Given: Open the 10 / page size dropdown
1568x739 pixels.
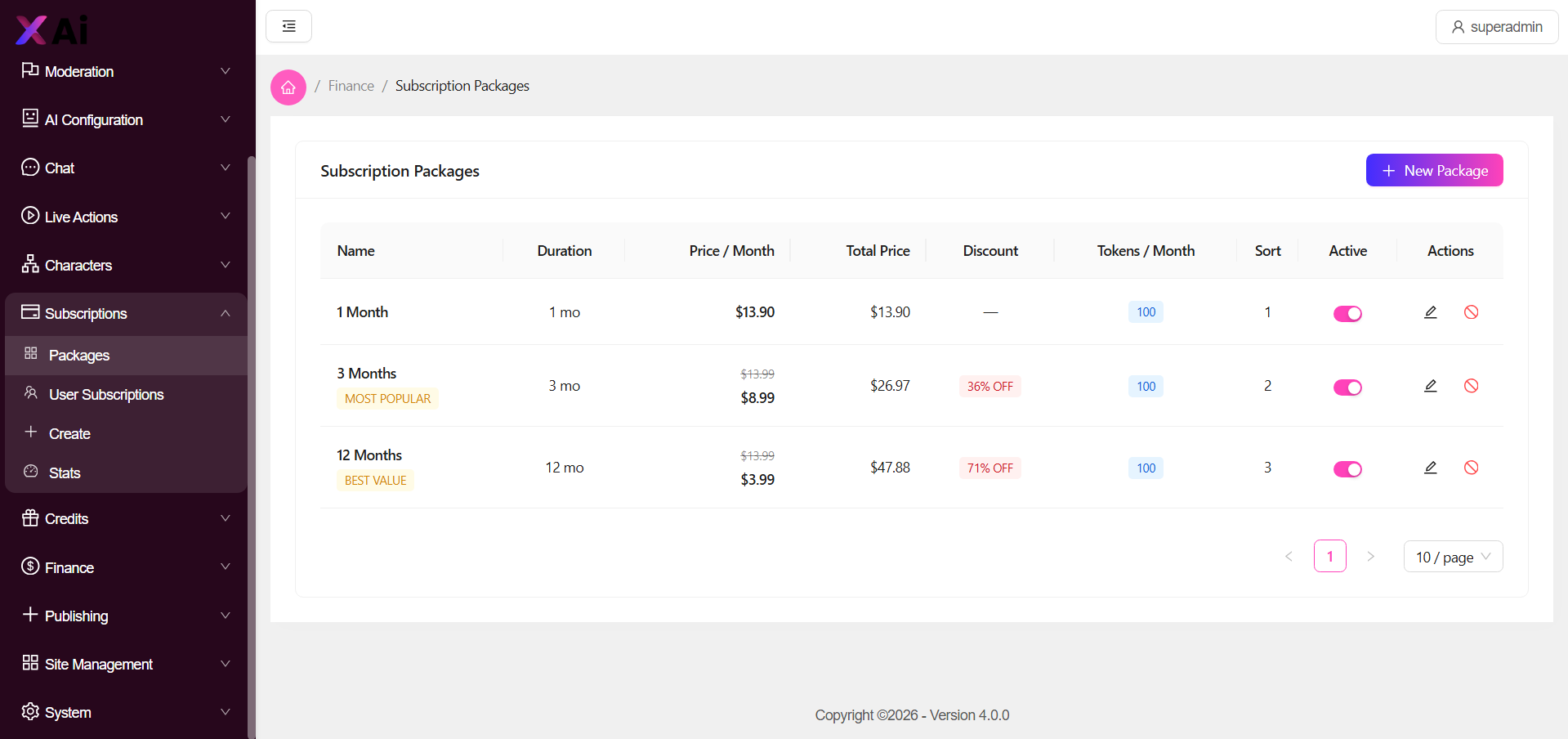Looking at the screenshot, I should point(1453,557).
